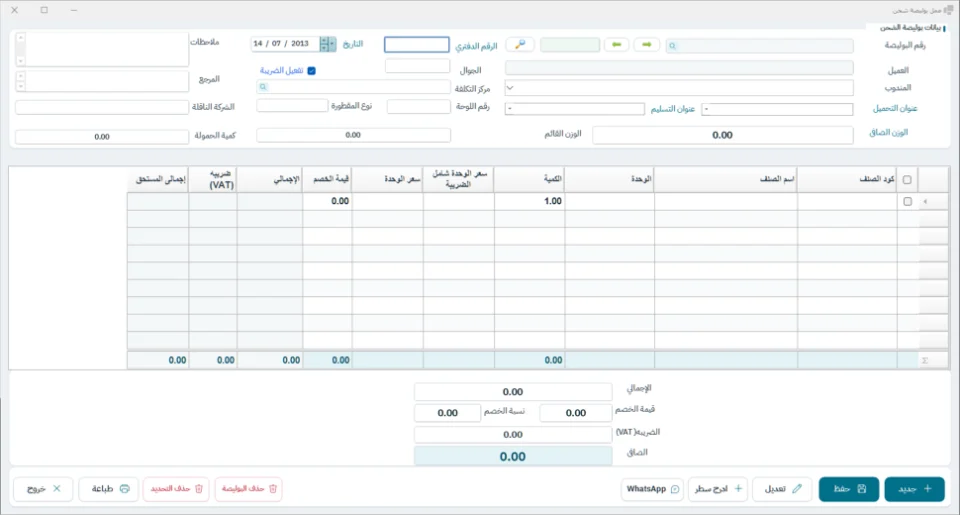Screen dimensions: 960x515
Task: Click the magnifier search icon button
Action: point(520,45)
